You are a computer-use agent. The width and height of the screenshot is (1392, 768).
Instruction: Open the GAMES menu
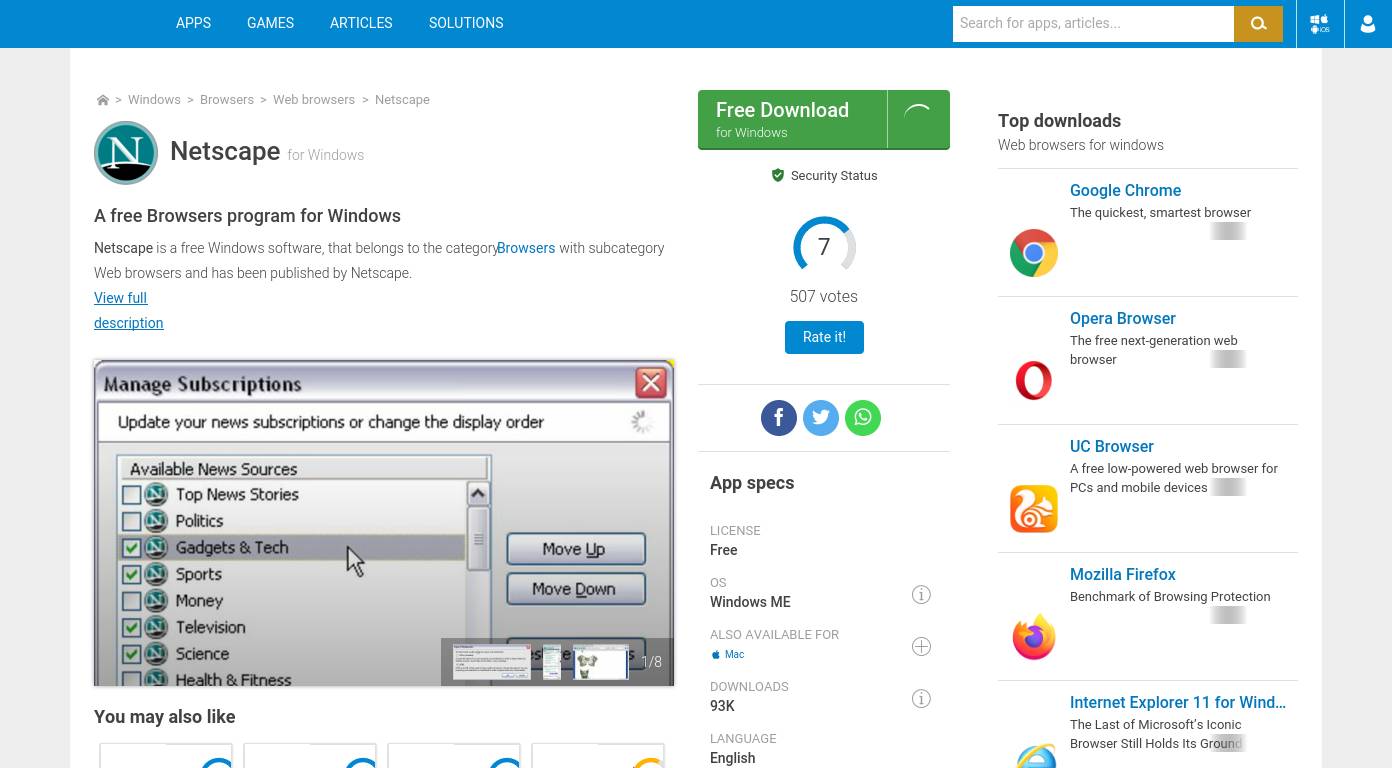tap(270, 23)
